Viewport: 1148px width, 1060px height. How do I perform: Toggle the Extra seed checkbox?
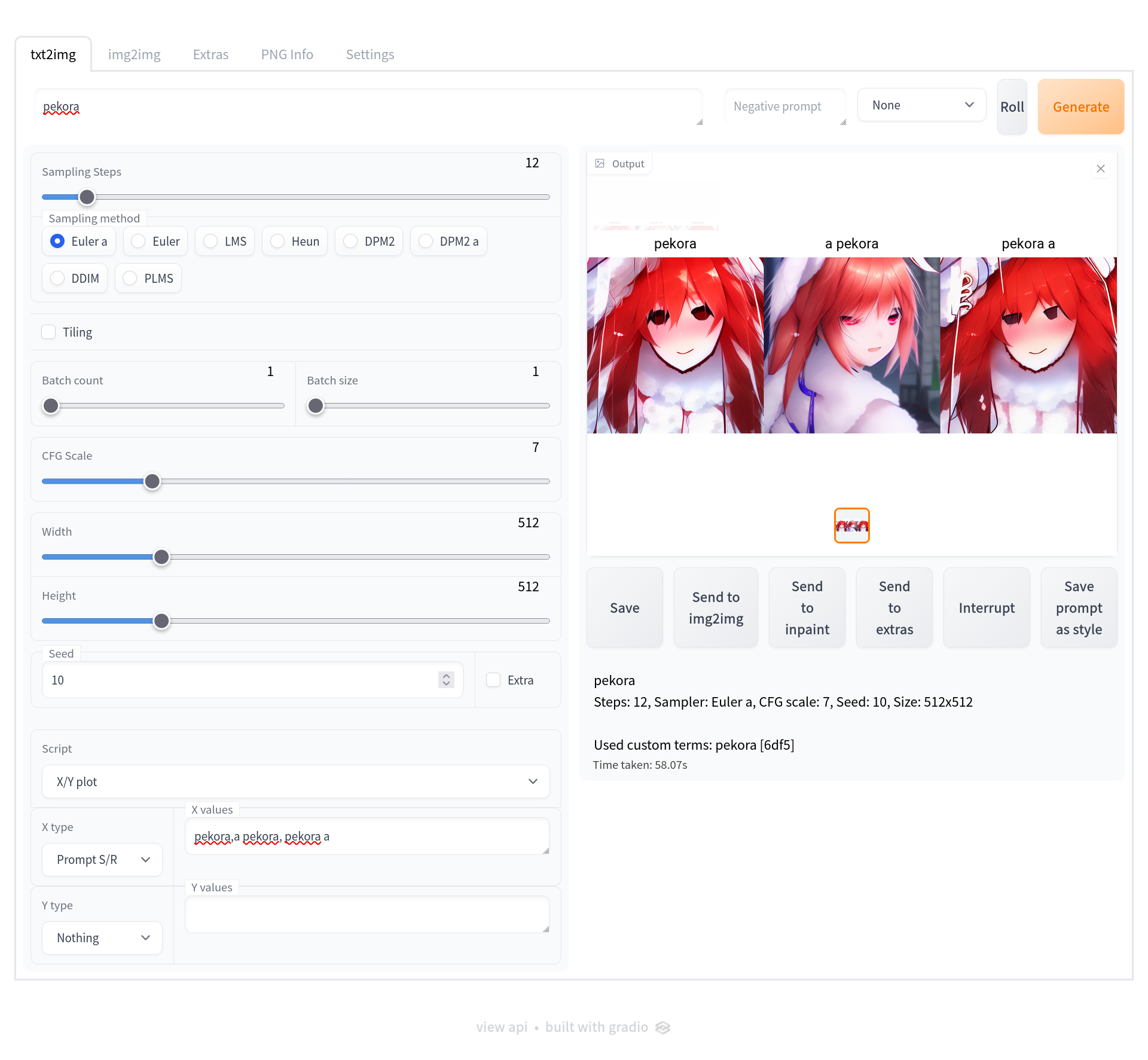coord(493,680)
